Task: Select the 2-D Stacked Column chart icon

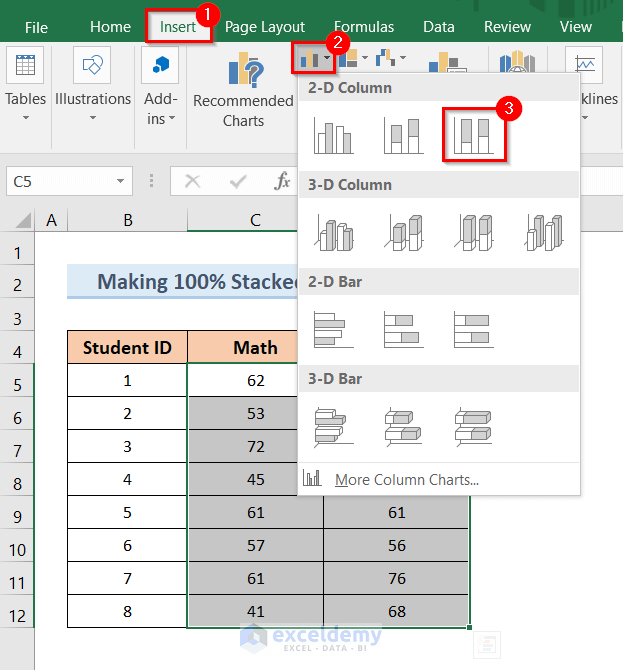Action: point(403,135)
